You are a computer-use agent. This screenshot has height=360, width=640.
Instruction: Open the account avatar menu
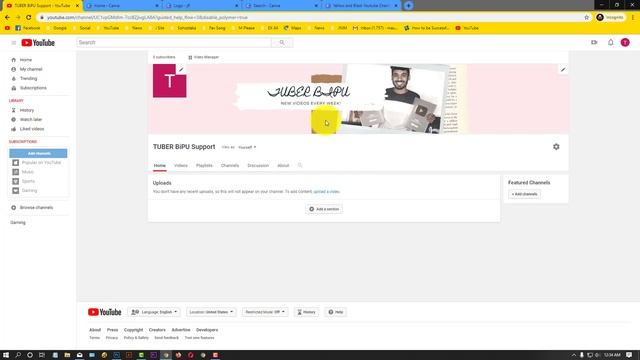625,42
